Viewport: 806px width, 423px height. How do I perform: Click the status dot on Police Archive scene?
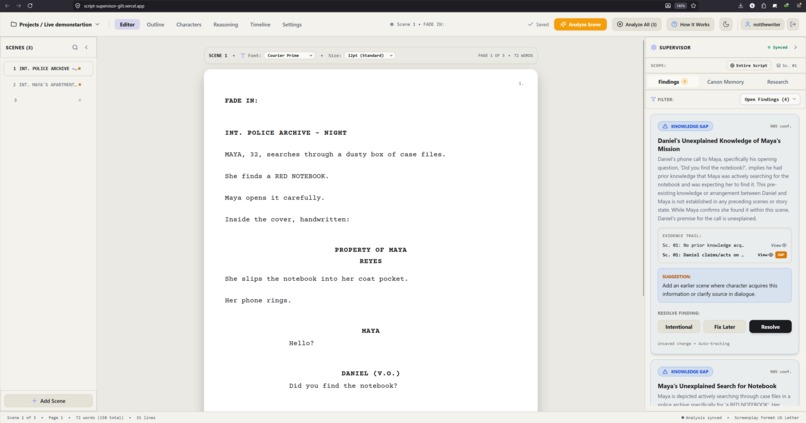[x=79, y=68]
